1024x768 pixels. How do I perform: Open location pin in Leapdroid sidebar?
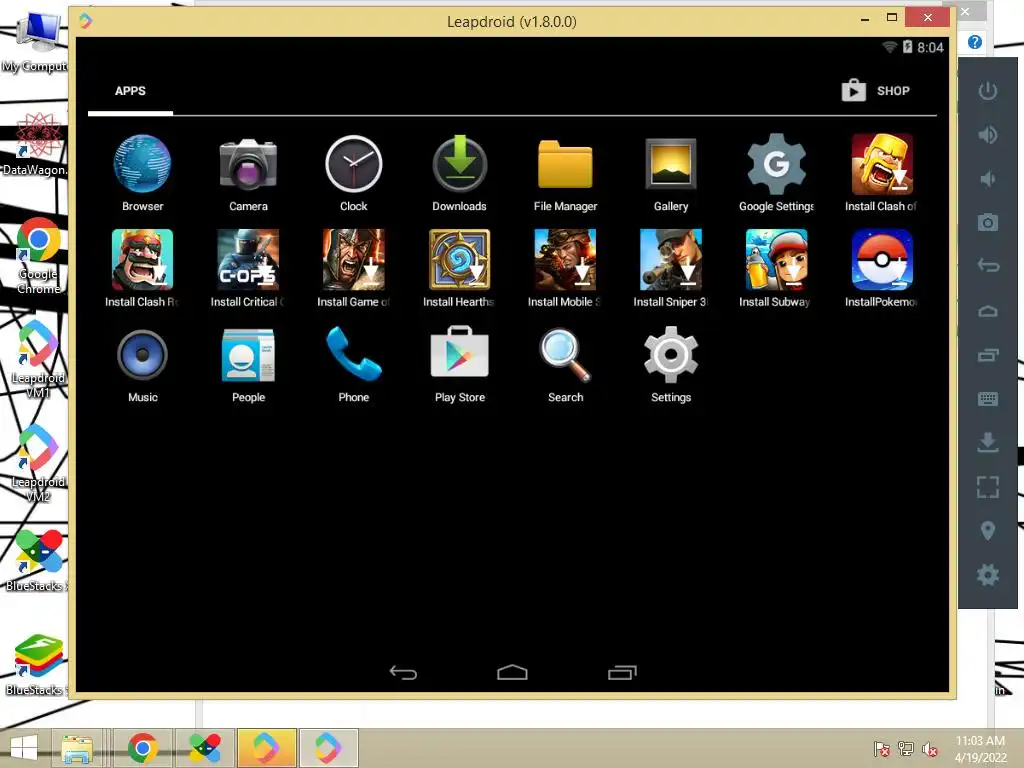pos(987,531)
